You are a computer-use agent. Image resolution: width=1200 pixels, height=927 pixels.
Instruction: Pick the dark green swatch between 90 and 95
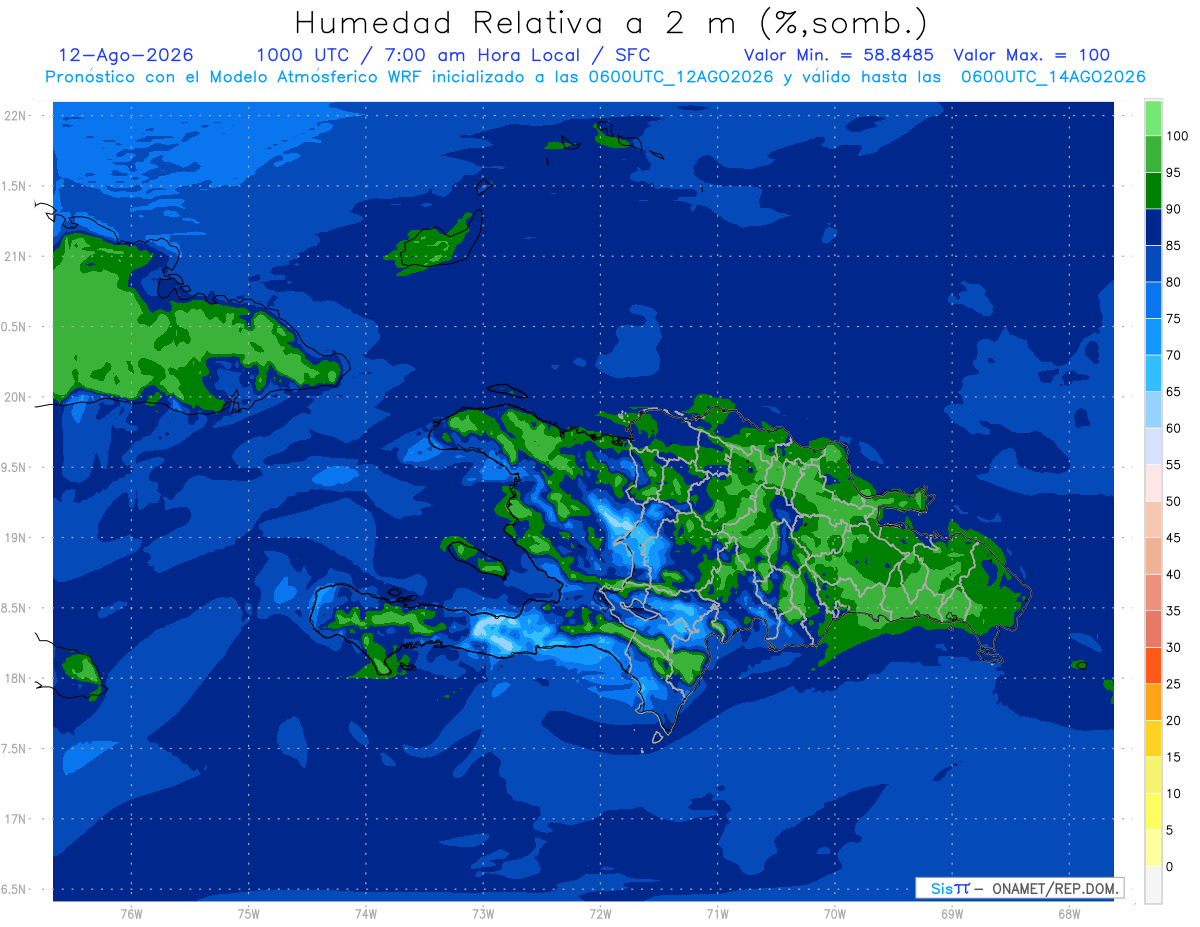[x=1153, y=191]
